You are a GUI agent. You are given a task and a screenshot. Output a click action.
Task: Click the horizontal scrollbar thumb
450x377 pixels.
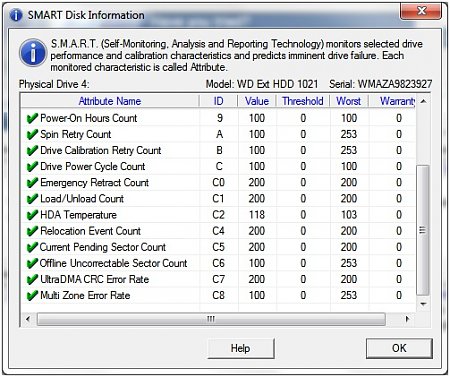pyautogui.click(x=211, y=319)
